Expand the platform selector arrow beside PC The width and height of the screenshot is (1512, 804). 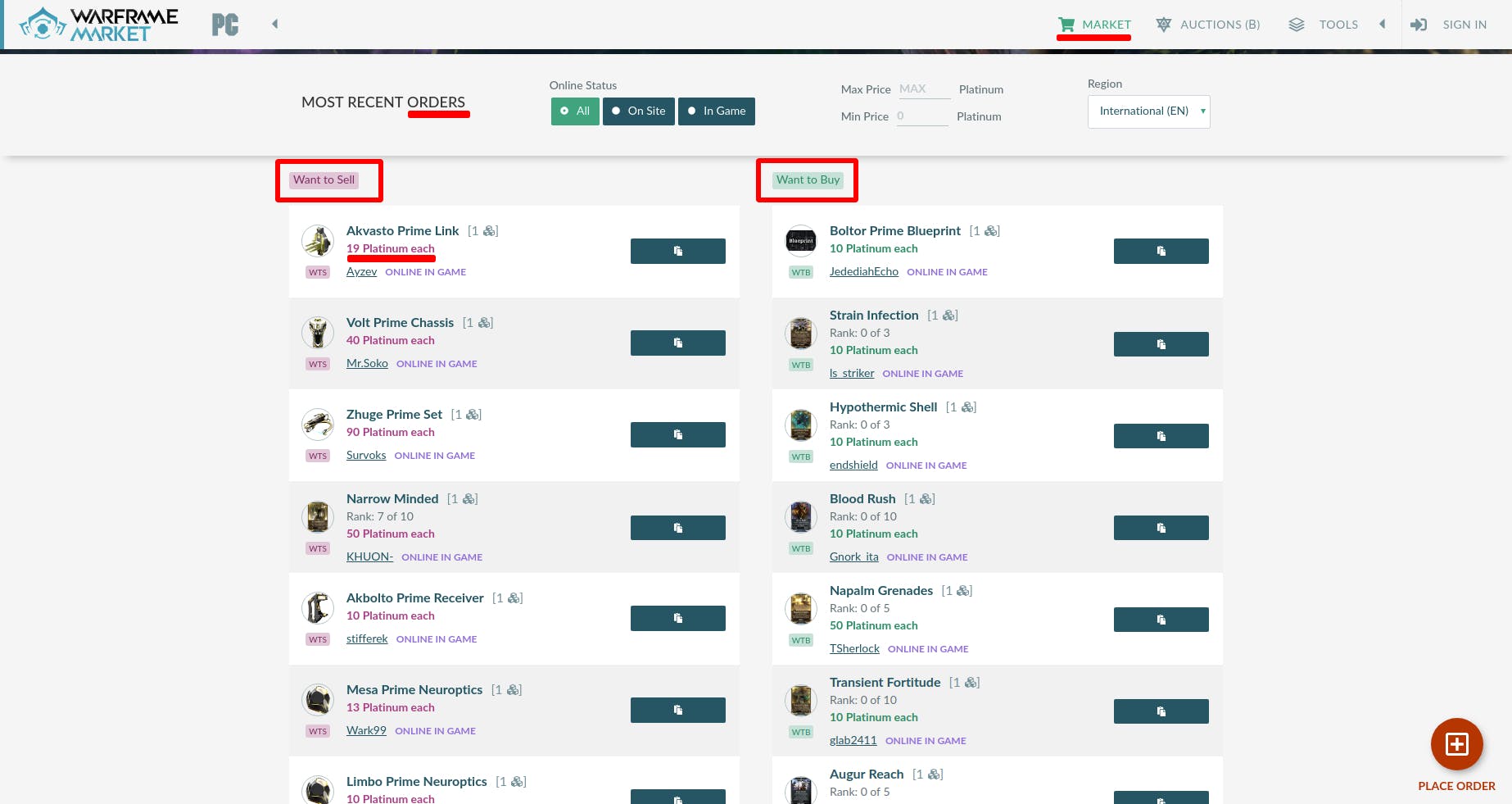pos(275,24)
